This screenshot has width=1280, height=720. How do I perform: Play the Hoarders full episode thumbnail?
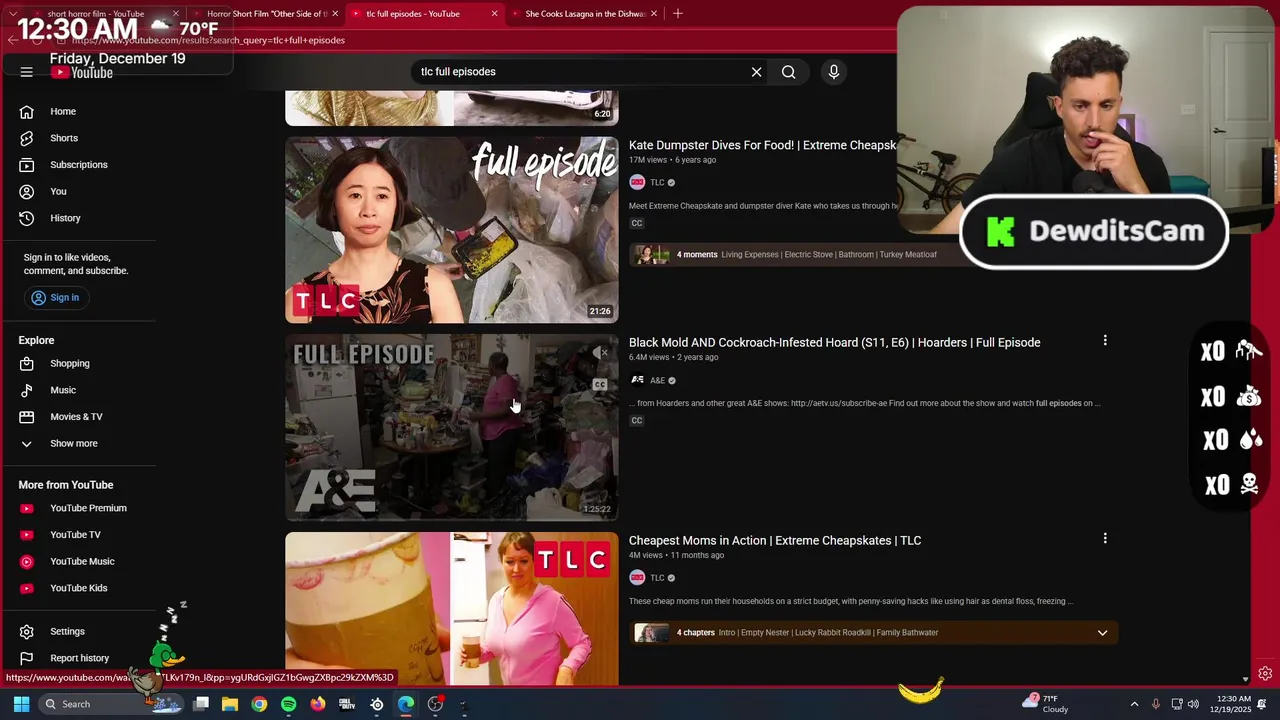pyautogui.click(x=452, y=428)
